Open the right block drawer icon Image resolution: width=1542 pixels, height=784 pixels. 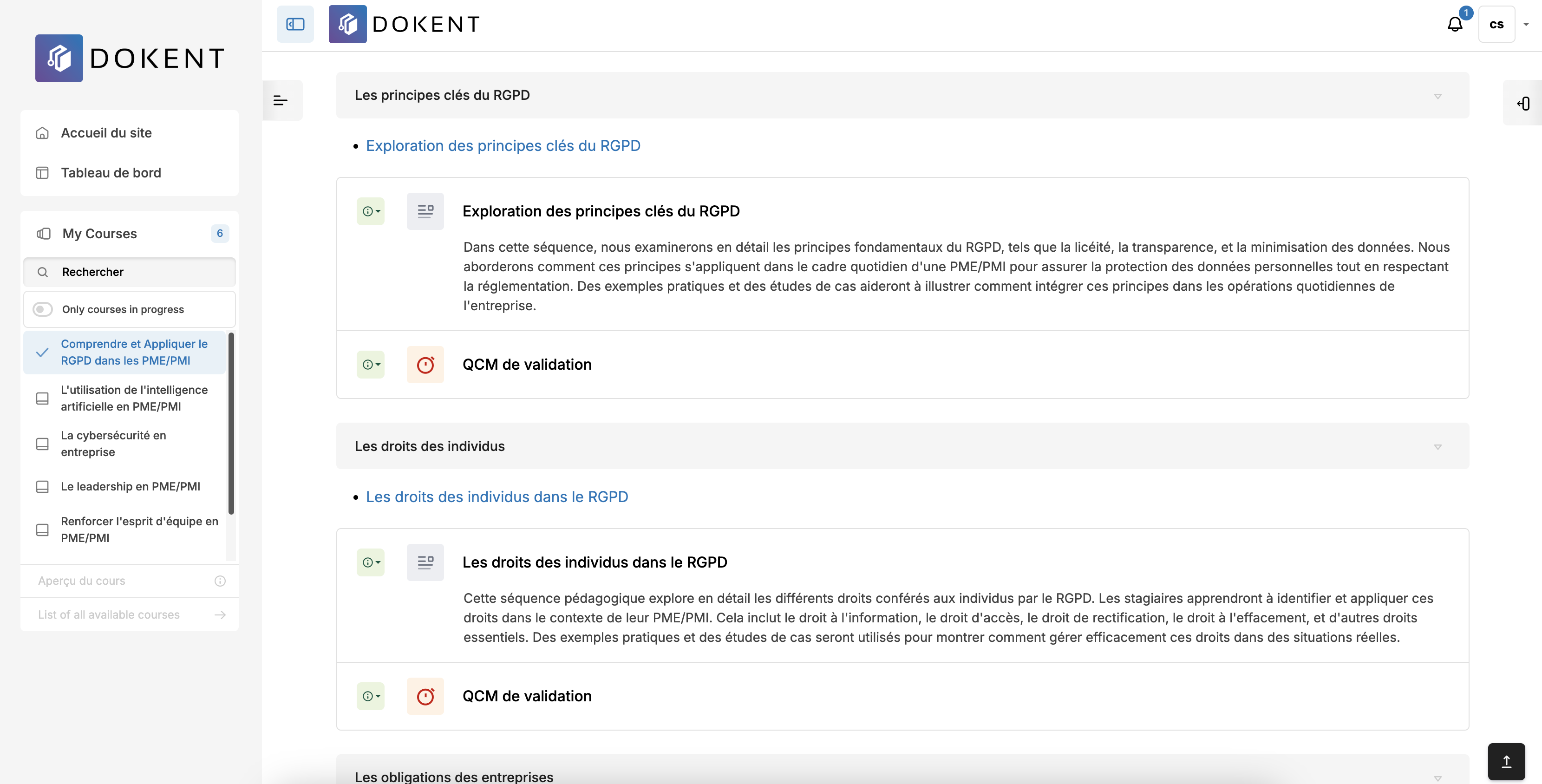1523,103
